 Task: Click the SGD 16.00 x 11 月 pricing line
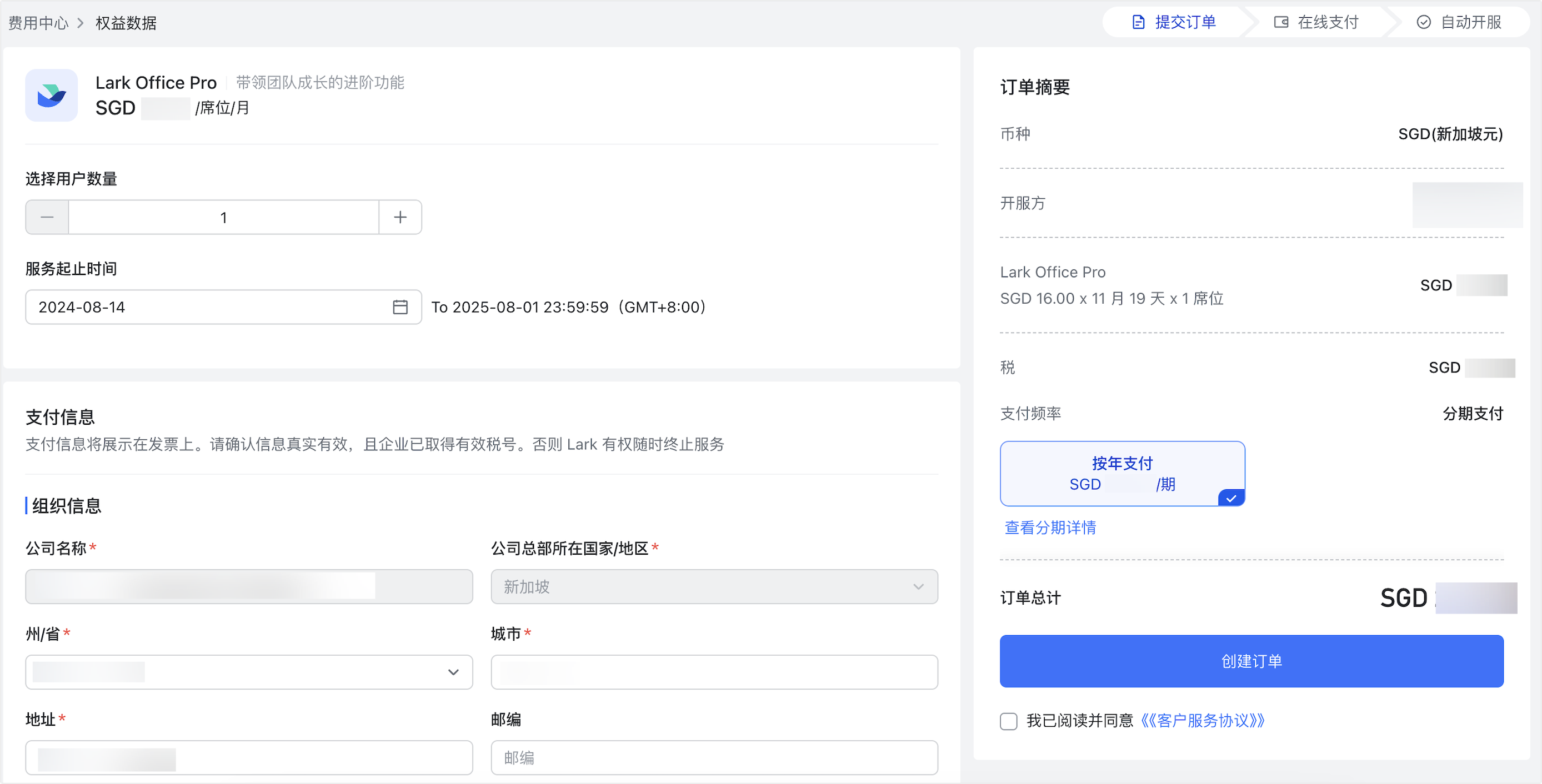coord(1112,299)
